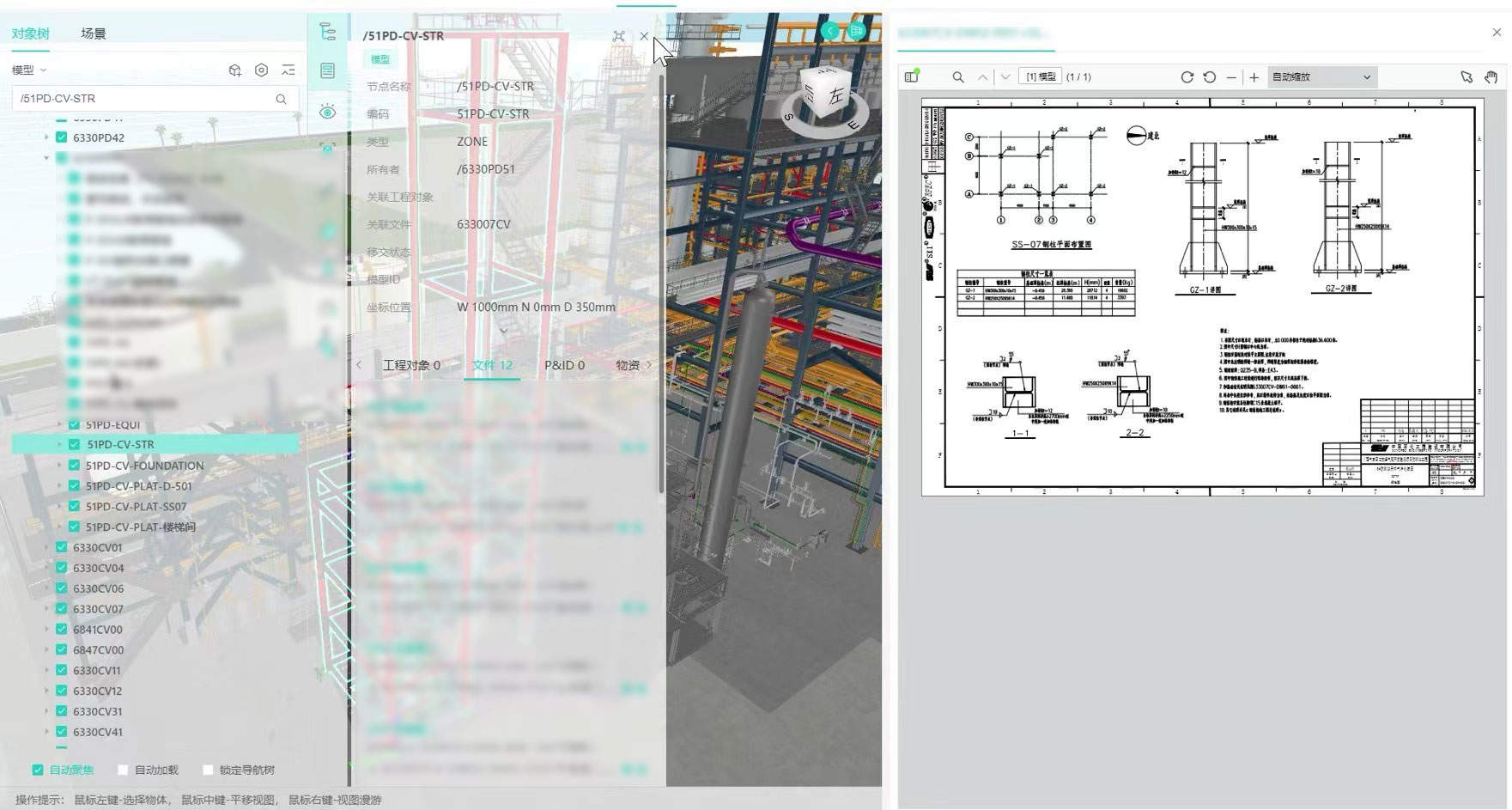Open the 自动缩放 zoom dropdown
1512x810 pixels.
click(1321, 76)
